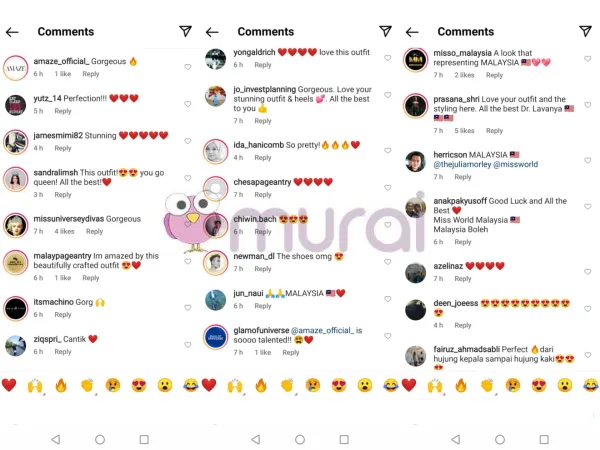Reply to prasana_shri's comment
Image resolution: width=600 pixels, height=450 pixels.
coord(494,131)
